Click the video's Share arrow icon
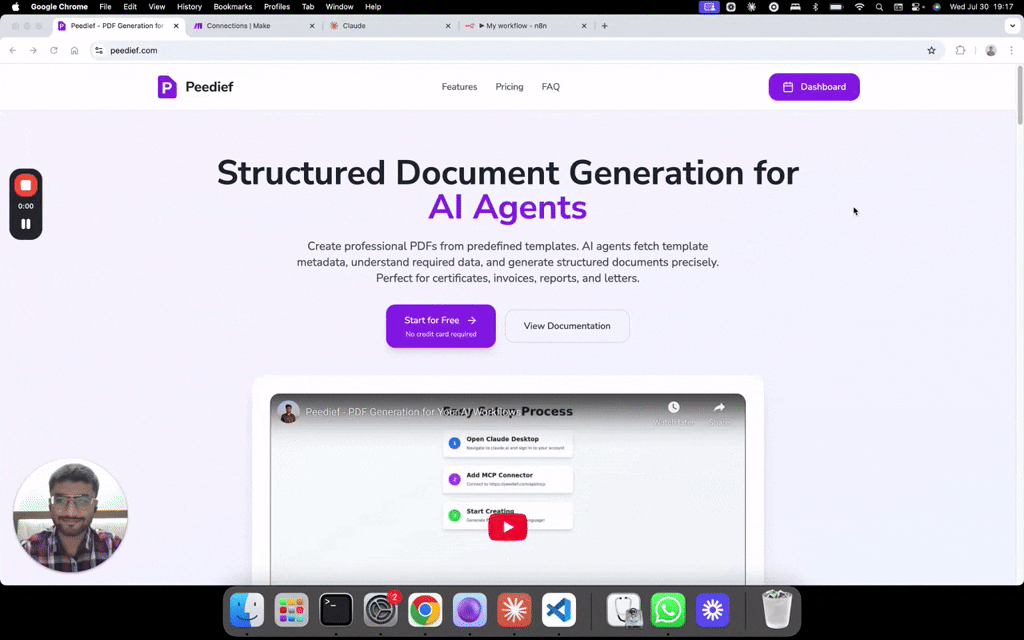The height and width of the screenshot is (640, 1024). click(x=719, y=408)
